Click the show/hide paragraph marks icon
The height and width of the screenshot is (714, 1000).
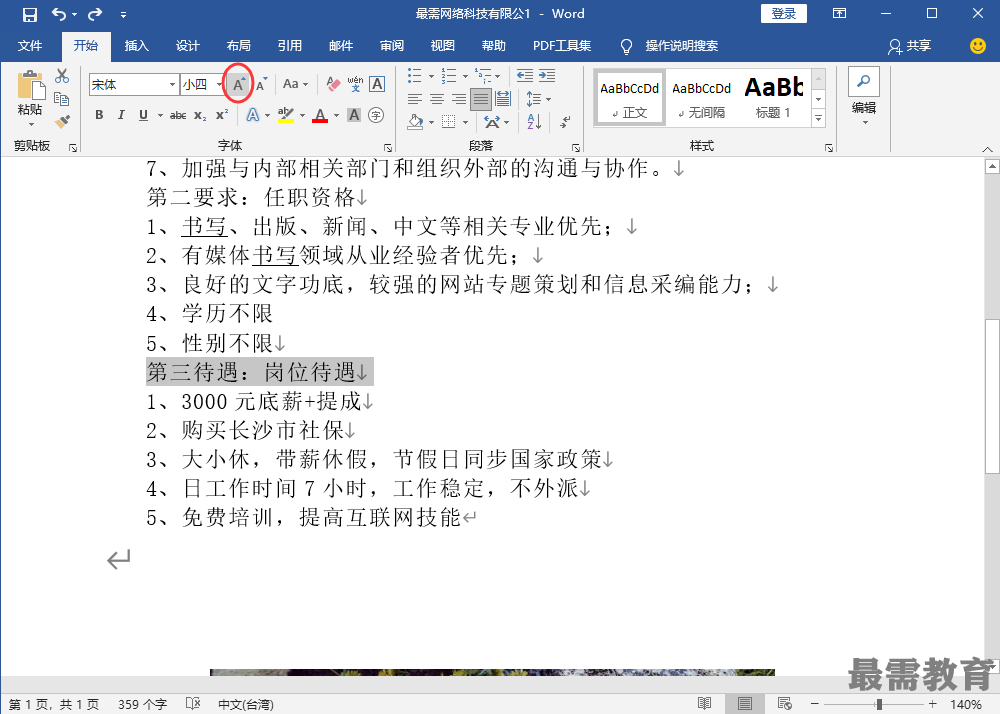[565, 121]
